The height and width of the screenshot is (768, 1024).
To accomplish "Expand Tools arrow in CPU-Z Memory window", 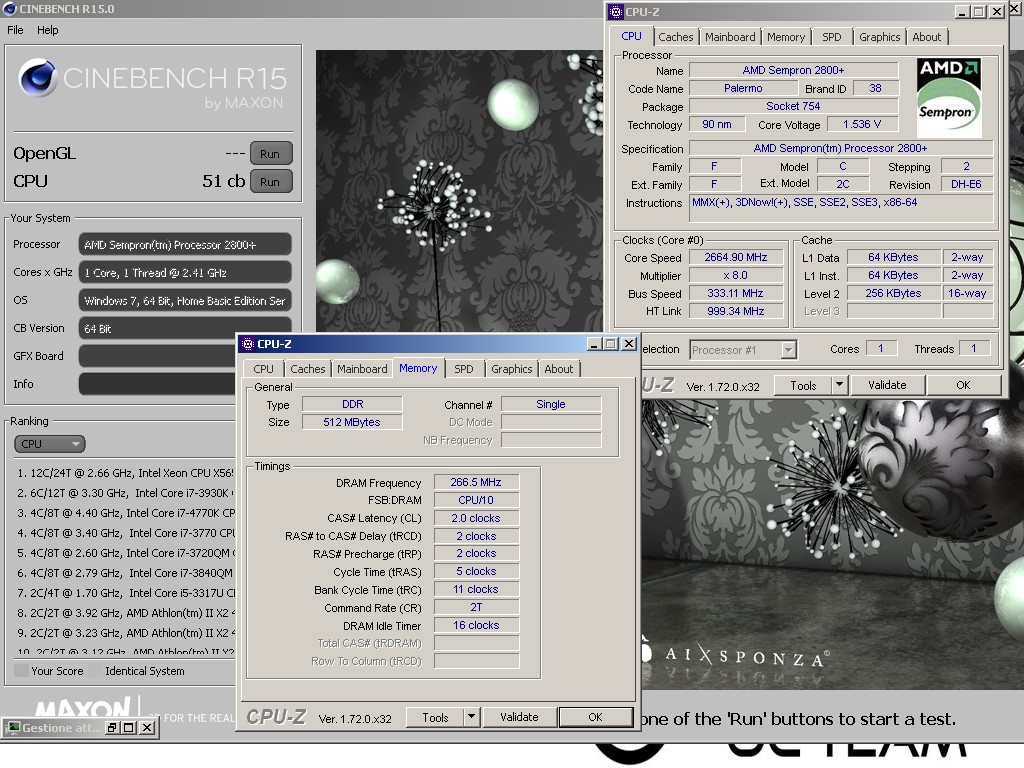I will coord(472,717).
